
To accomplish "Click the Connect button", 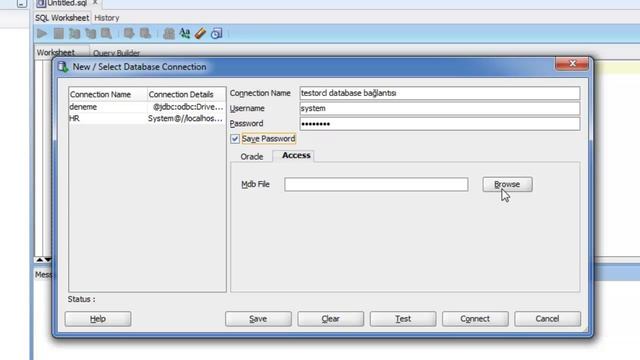I will coord(475,319).
